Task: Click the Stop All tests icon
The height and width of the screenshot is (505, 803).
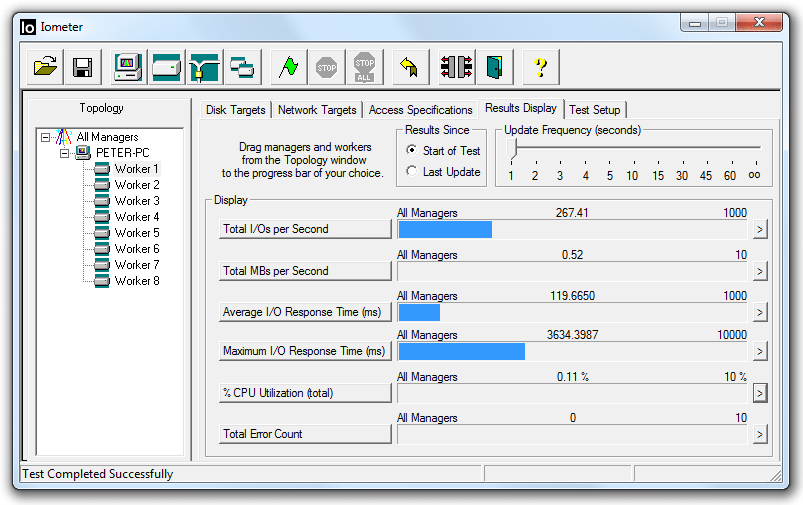Action: 364,67
